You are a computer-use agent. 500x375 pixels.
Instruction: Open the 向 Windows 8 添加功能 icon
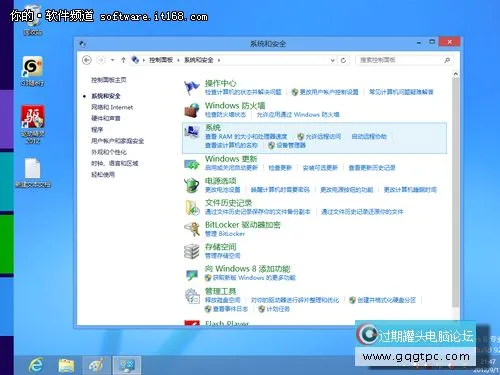coord(192,274)
